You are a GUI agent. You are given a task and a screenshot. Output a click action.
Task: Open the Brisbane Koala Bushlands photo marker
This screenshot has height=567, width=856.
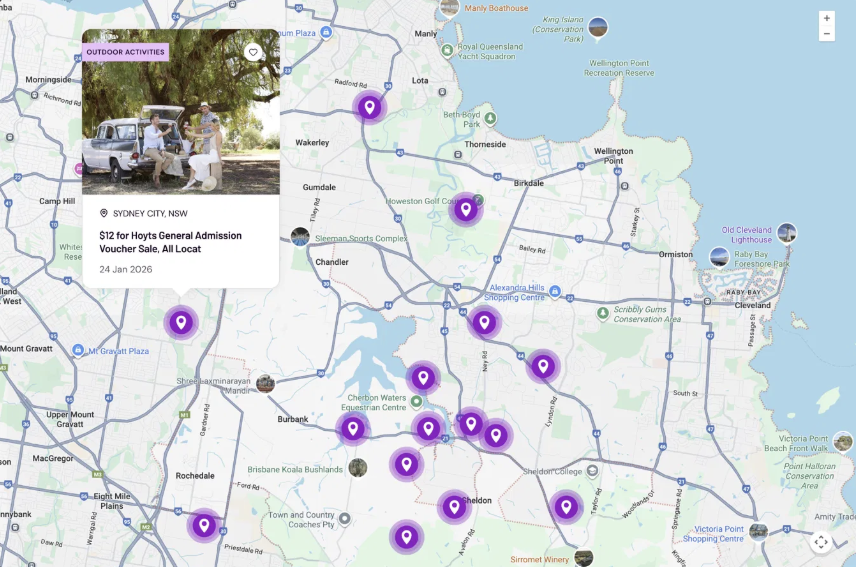coord(358,468)
